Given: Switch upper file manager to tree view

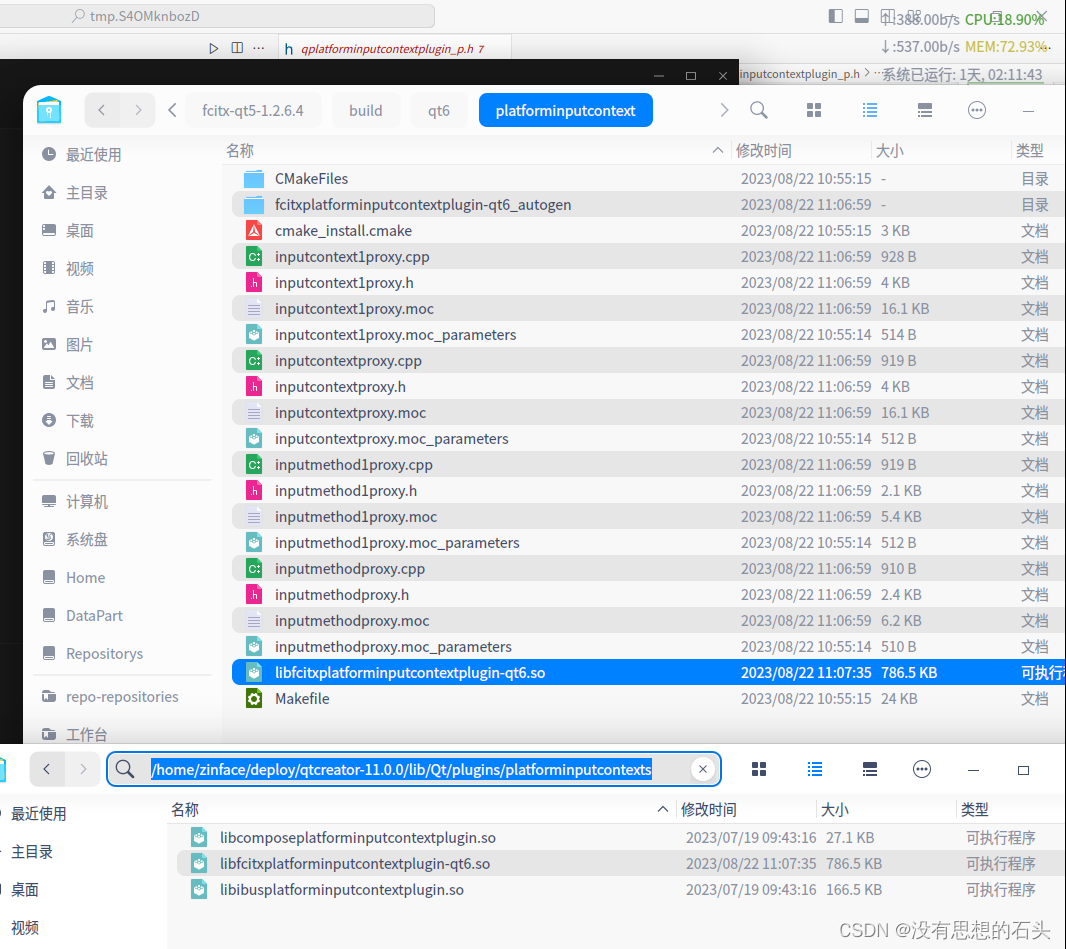Looking at the screenshot, I should pyautogui.click(x=925, y=110).
